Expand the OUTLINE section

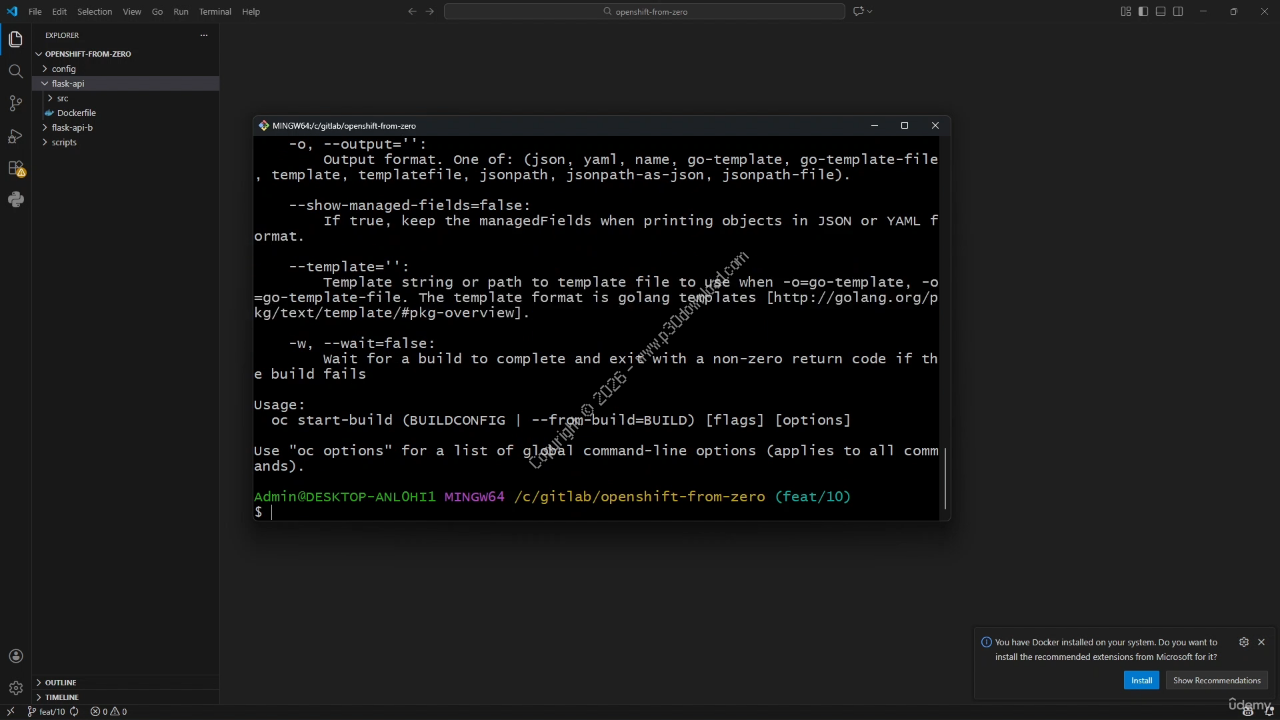click(60, 682)
